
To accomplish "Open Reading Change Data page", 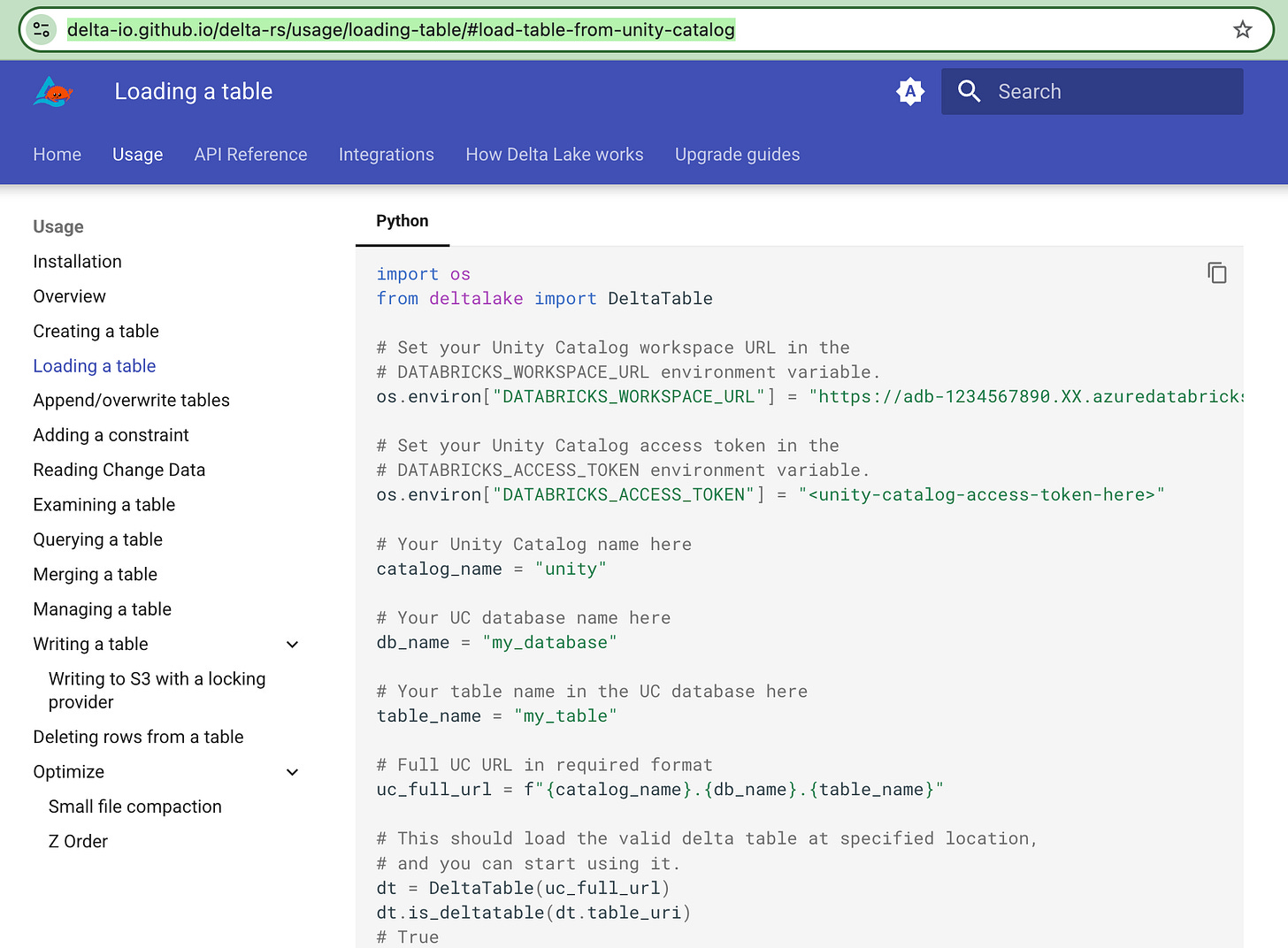I will click(119, 470).
